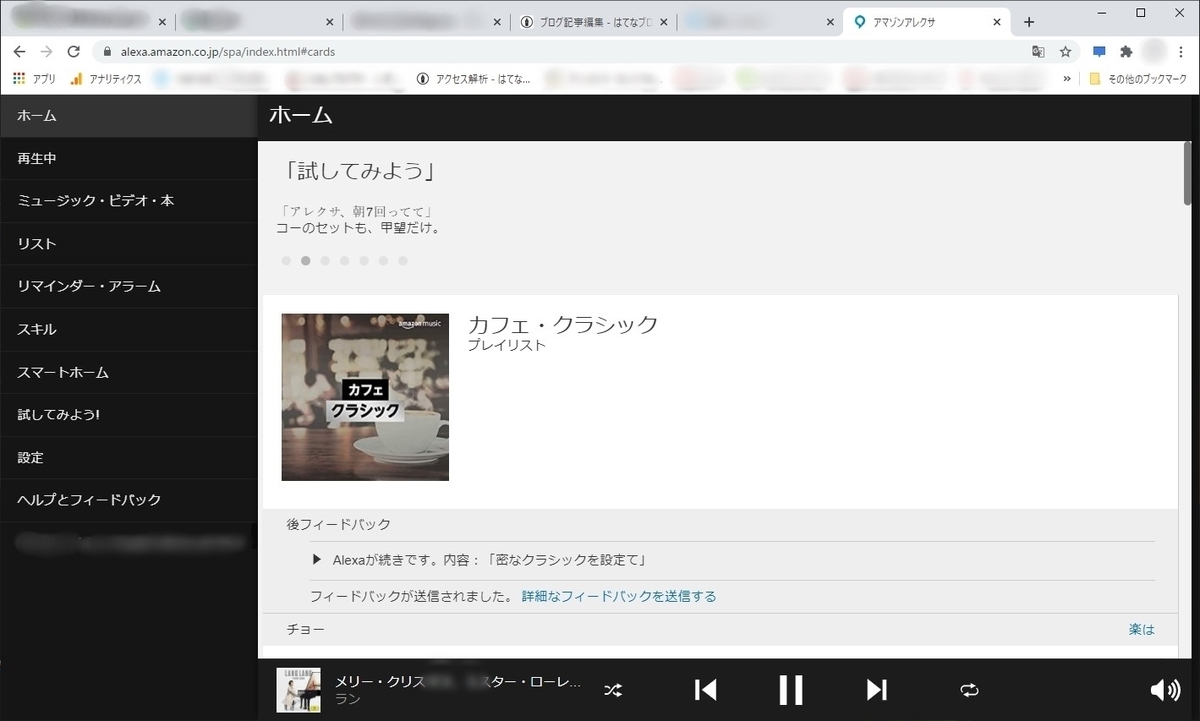Image resolution: width=1200 pixels, height=721 pixels.
Task: Open a new browser tab
Action: [x=1029, y=22]
